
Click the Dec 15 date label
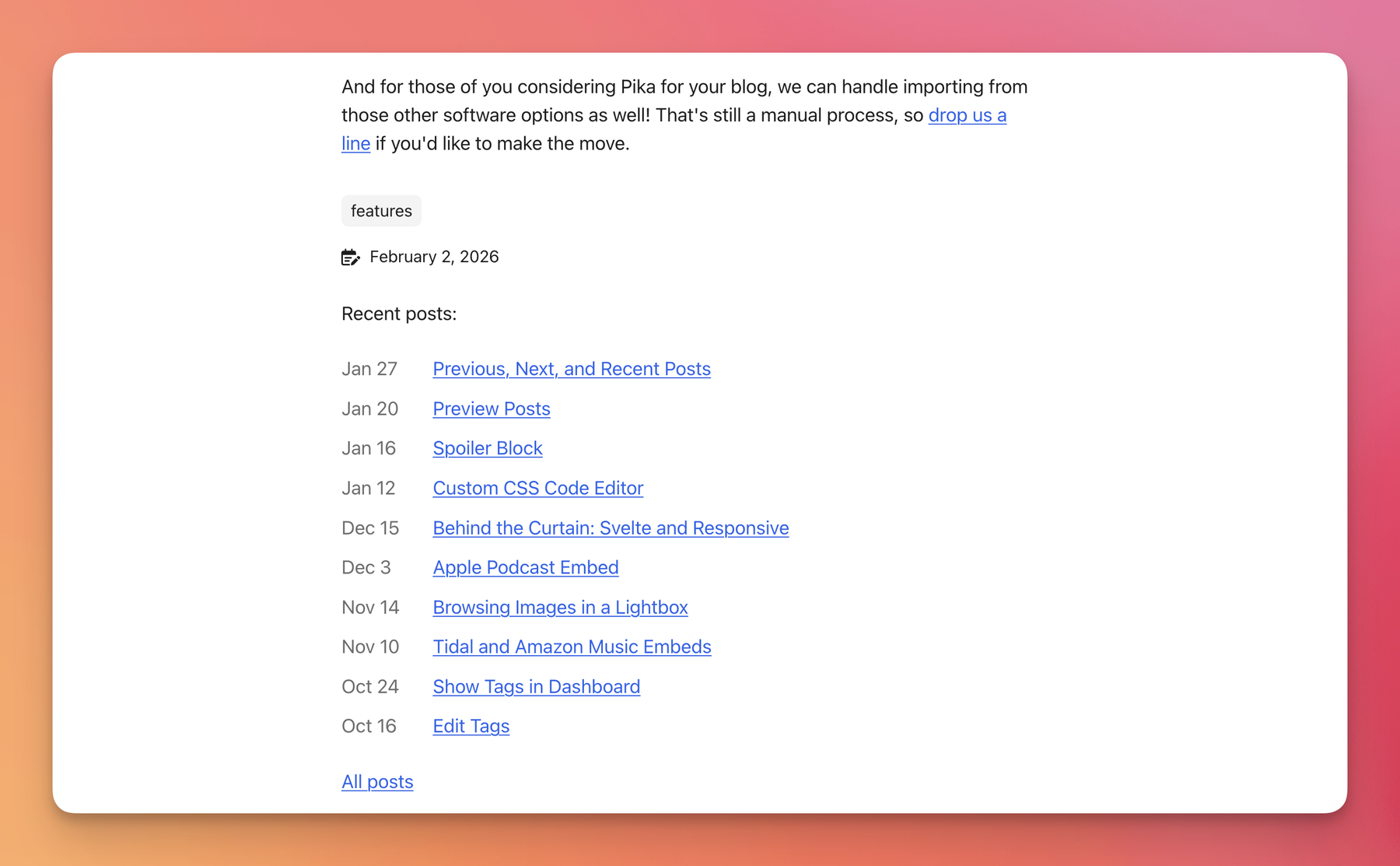click(x=370, y=528)
